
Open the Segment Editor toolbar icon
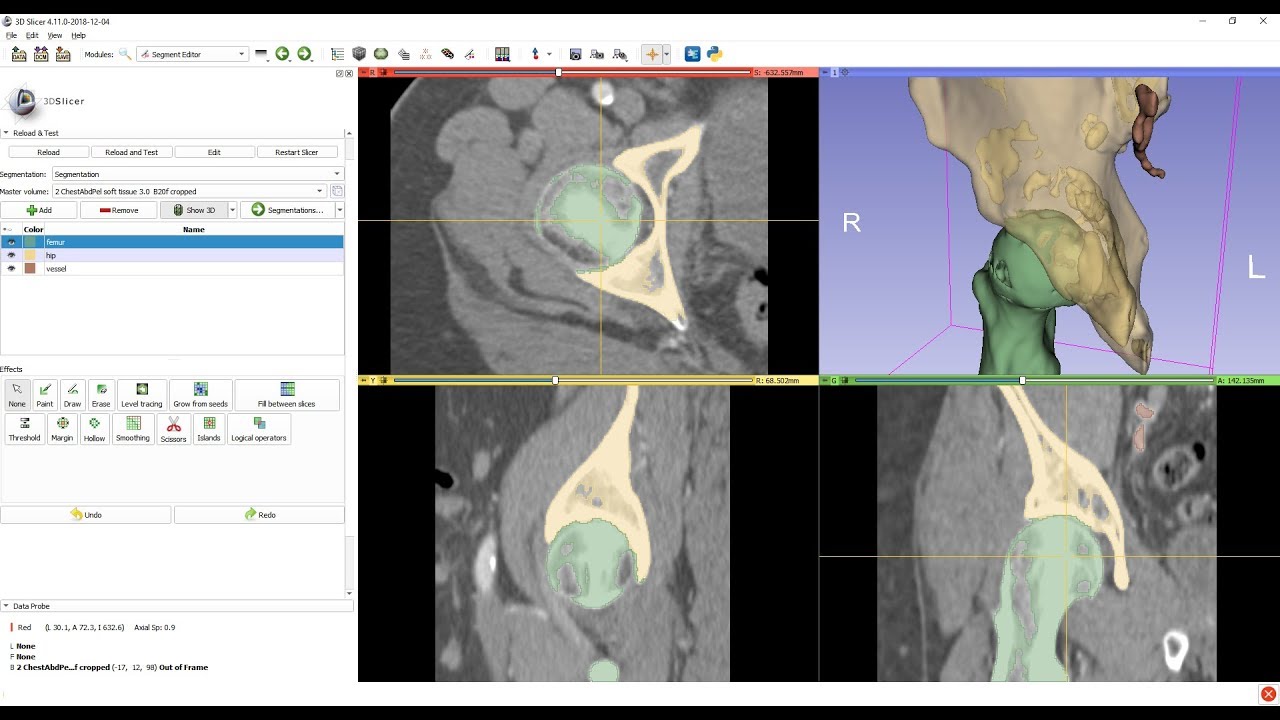470,54
